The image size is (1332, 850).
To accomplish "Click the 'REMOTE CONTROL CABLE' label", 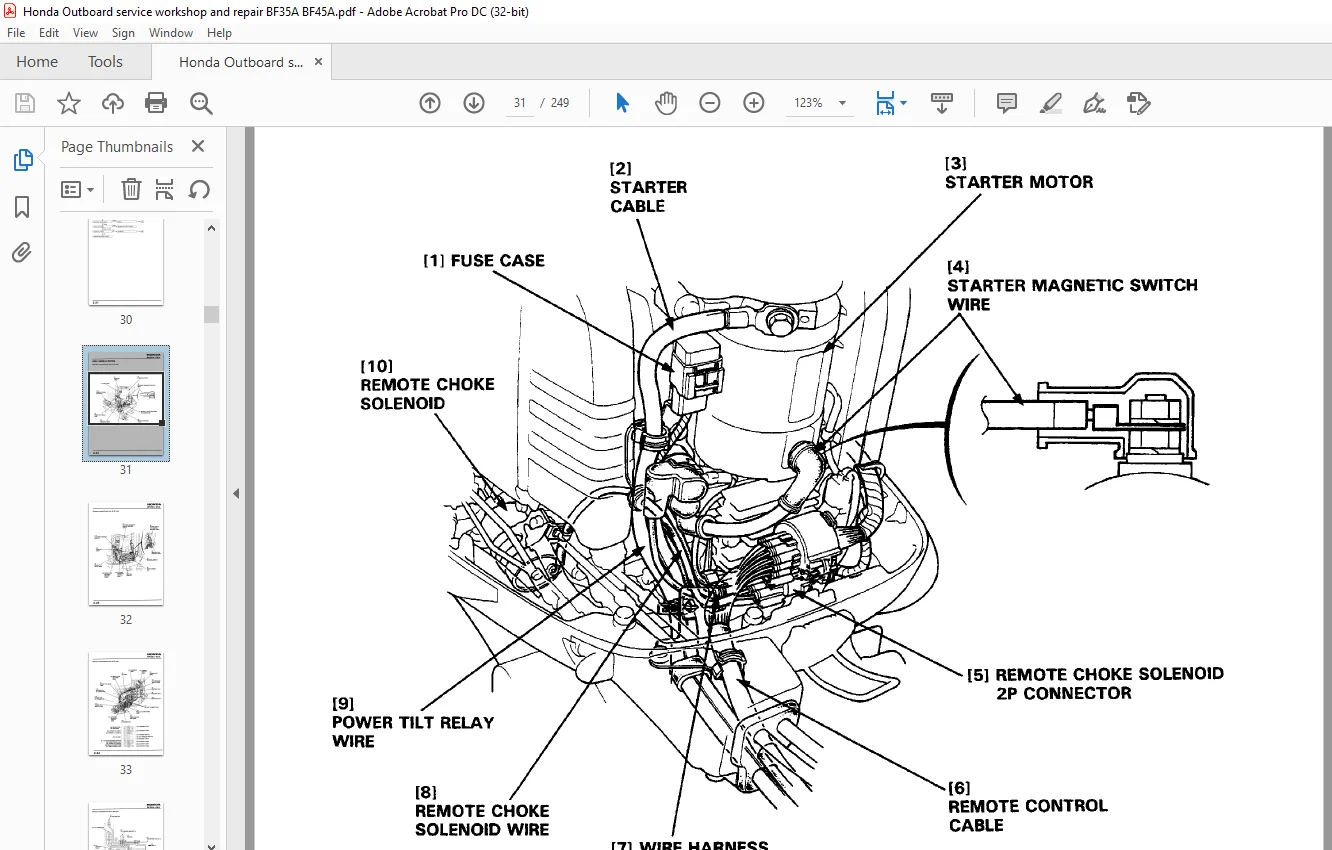I will (1028, 815).
